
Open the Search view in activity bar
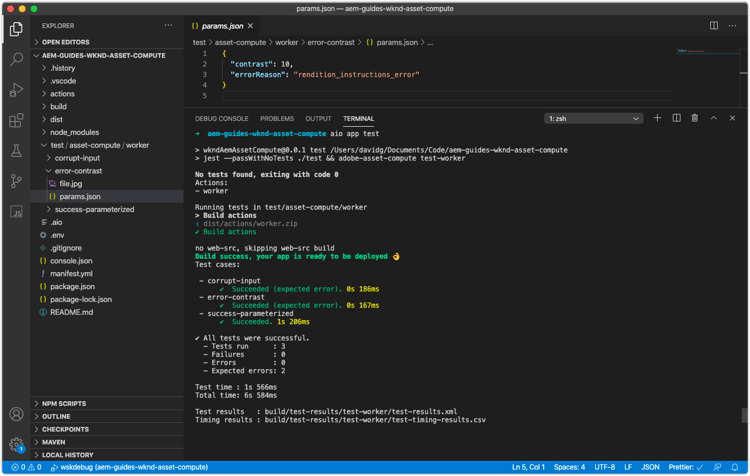coord(16,60)
